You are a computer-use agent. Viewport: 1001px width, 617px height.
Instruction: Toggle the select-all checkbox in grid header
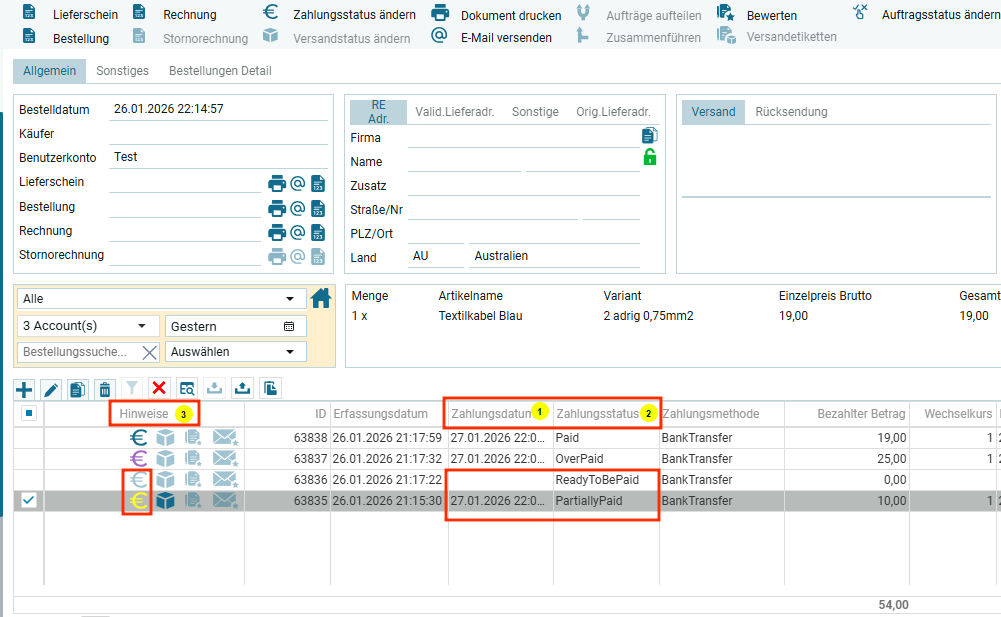[29, 414]
